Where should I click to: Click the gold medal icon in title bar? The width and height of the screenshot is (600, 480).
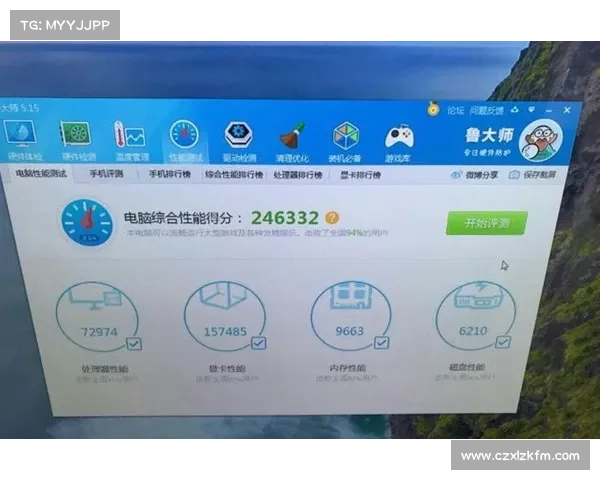click(433, 109)
